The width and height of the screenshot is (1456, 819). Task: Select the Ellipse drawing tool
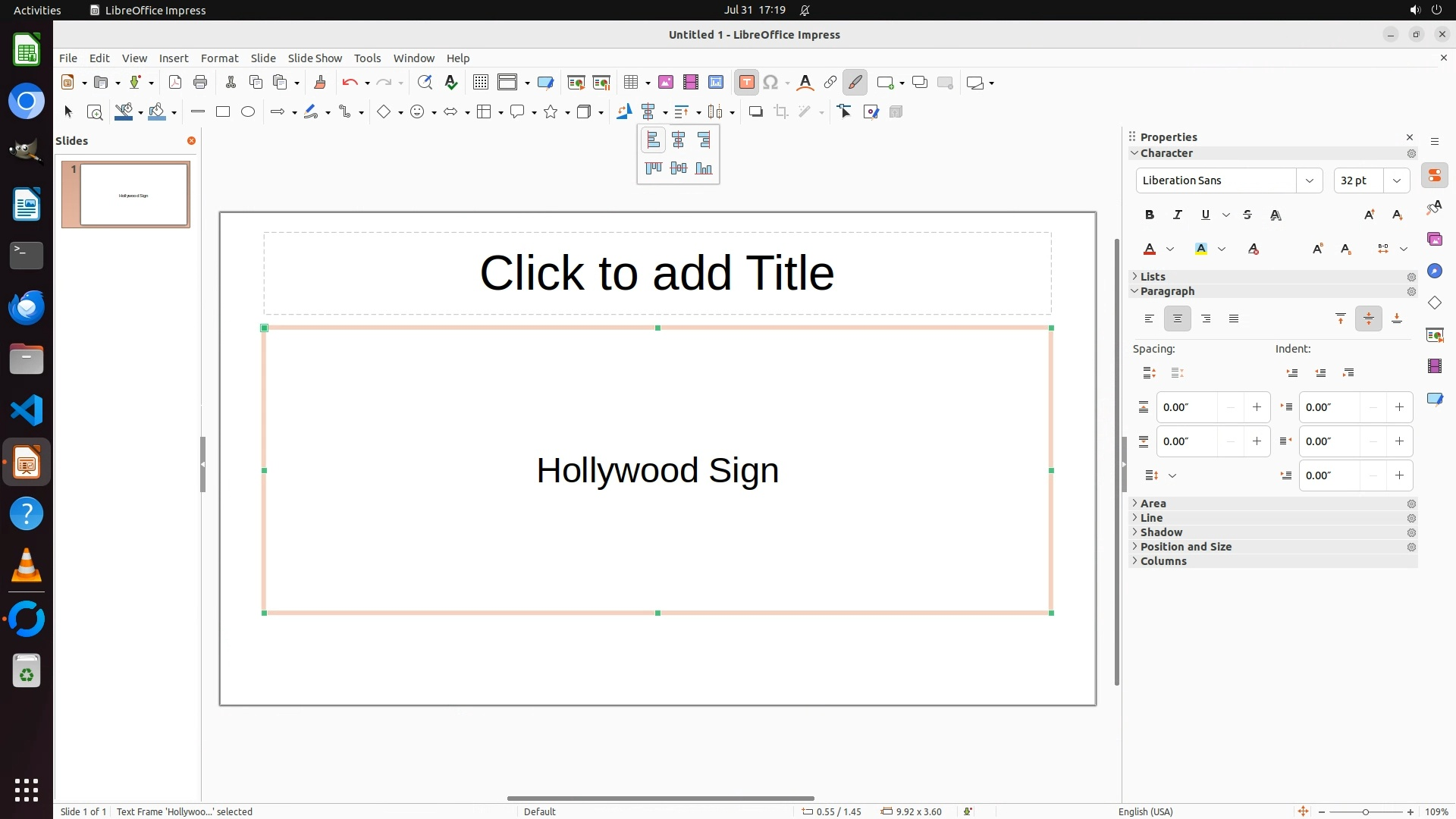[248, 112]
